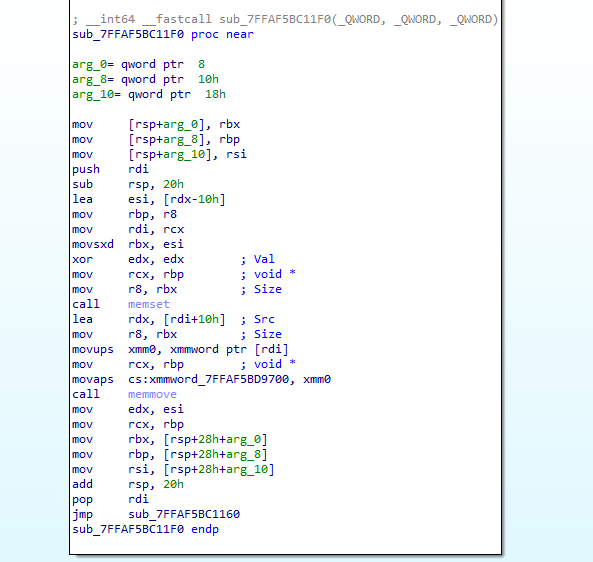Click the function prototype comment line

click(285, 19)
